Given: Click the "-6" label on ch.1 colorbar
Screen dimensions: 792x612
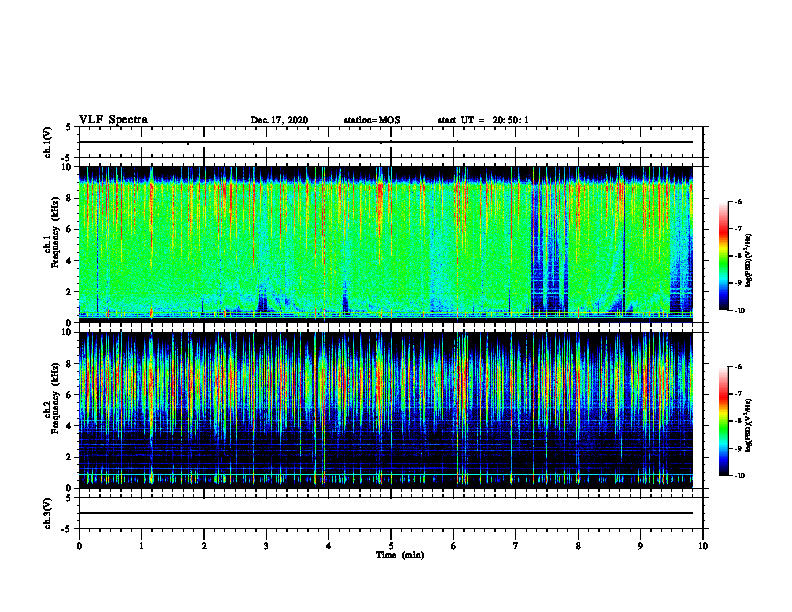Looking at the screenshot, I should tap(738, 201).
